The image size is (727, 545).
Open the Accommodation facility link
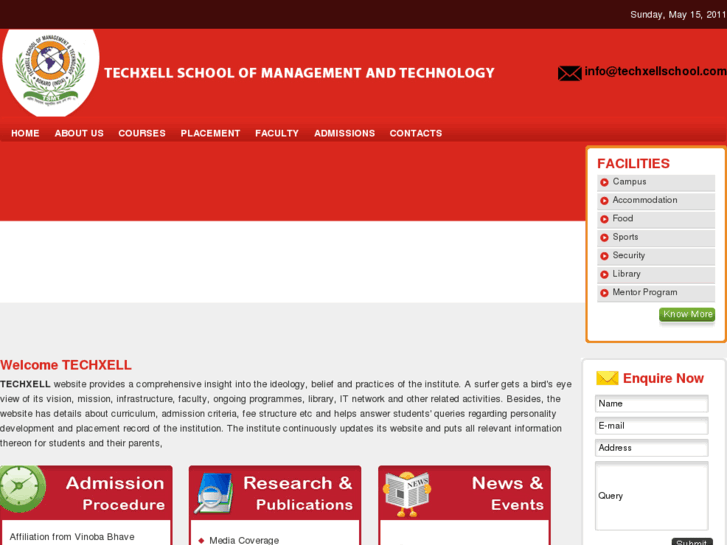coord(645,200)
